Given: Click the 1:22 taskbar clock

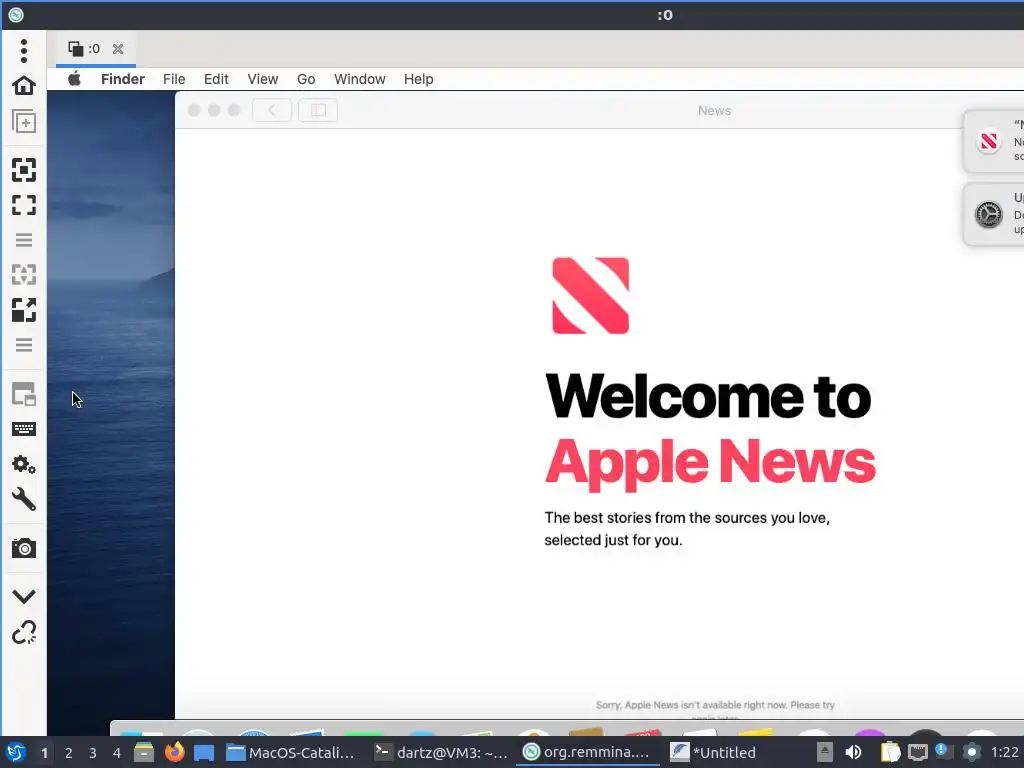Looking at the screenshot, I should coord(1005,752).
